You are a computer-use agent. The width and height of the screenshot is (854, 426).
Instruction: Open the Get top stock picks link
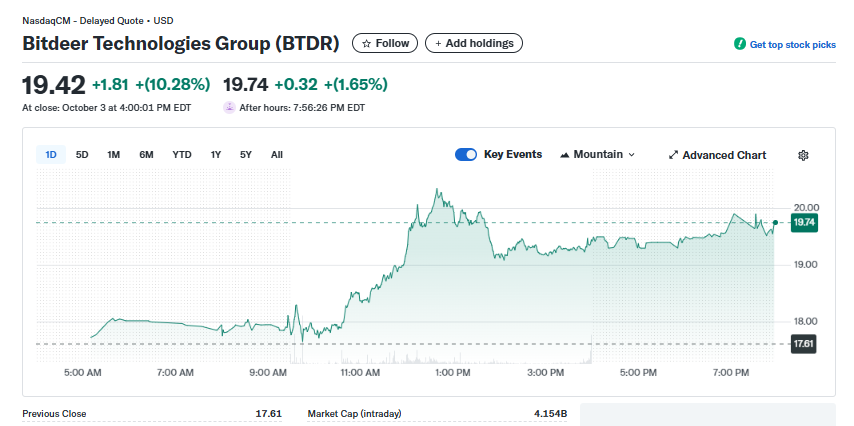[x=792, y=45]
